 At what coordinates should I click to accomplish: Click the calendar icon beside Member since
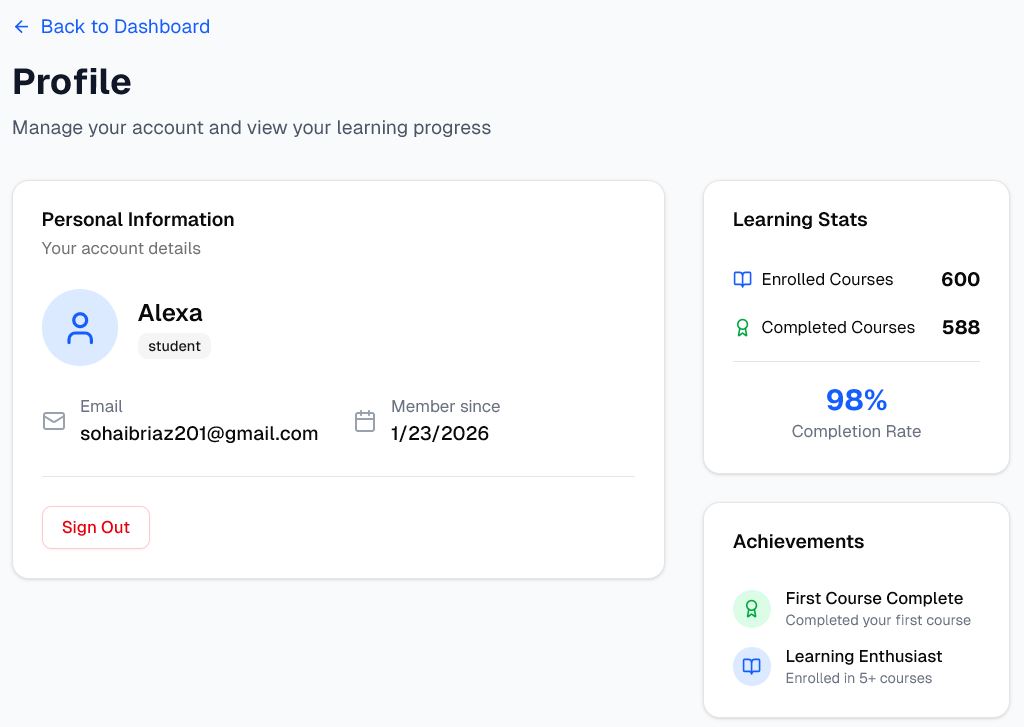pyautogui.click(x=364, y=421)
